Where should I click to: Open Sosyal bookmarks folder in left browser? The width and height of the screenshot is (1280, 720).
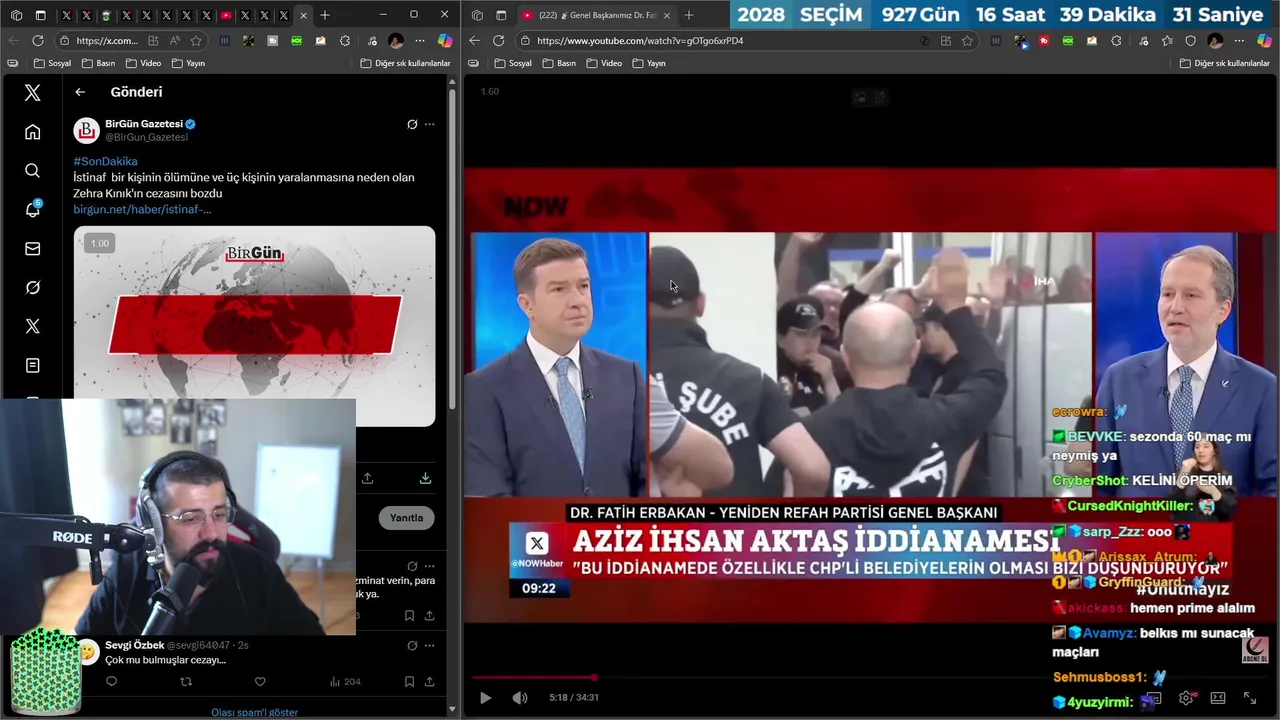click(52, 63)
